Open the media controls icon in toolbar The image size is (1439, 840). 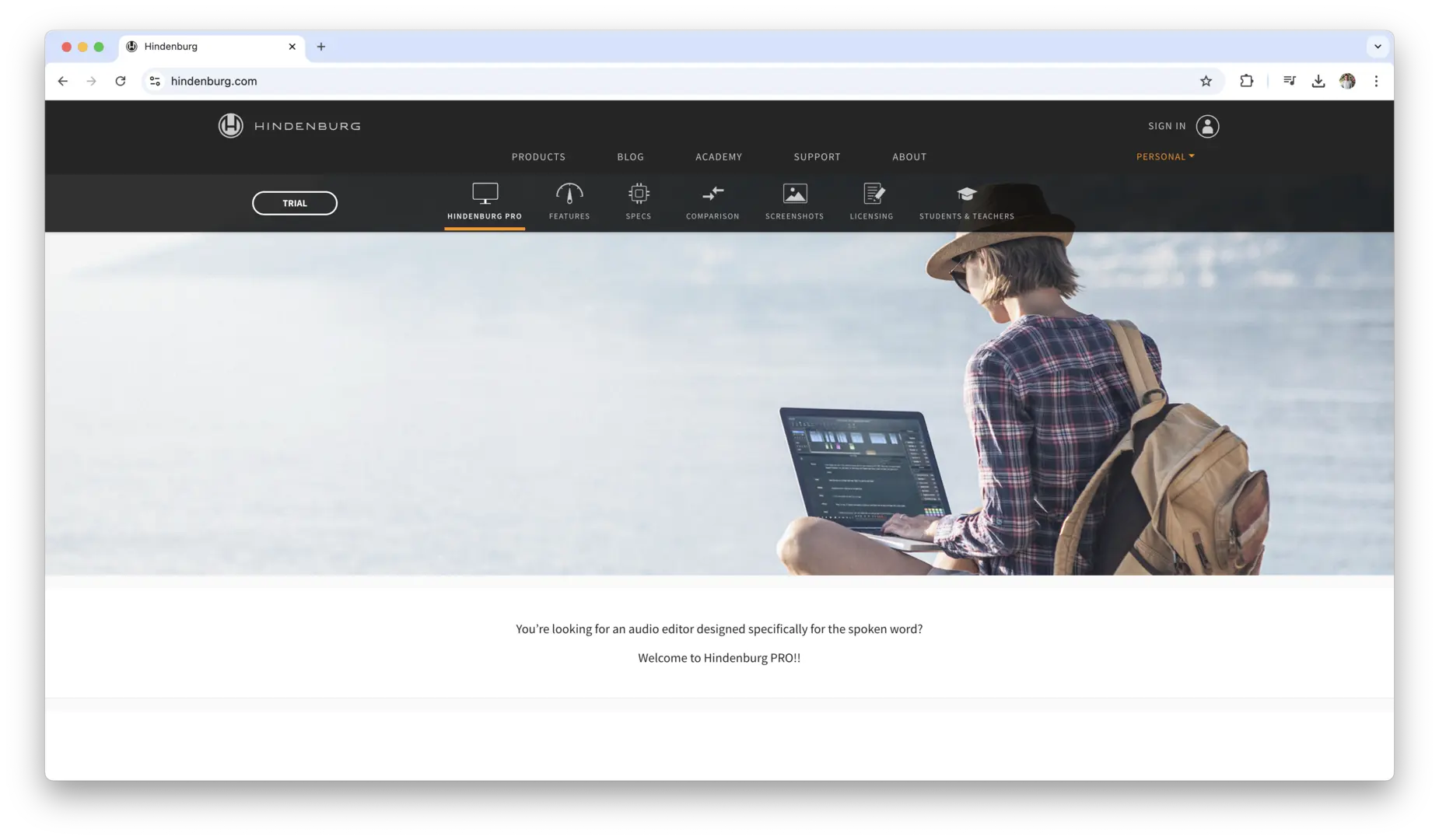pos(1289,81)
